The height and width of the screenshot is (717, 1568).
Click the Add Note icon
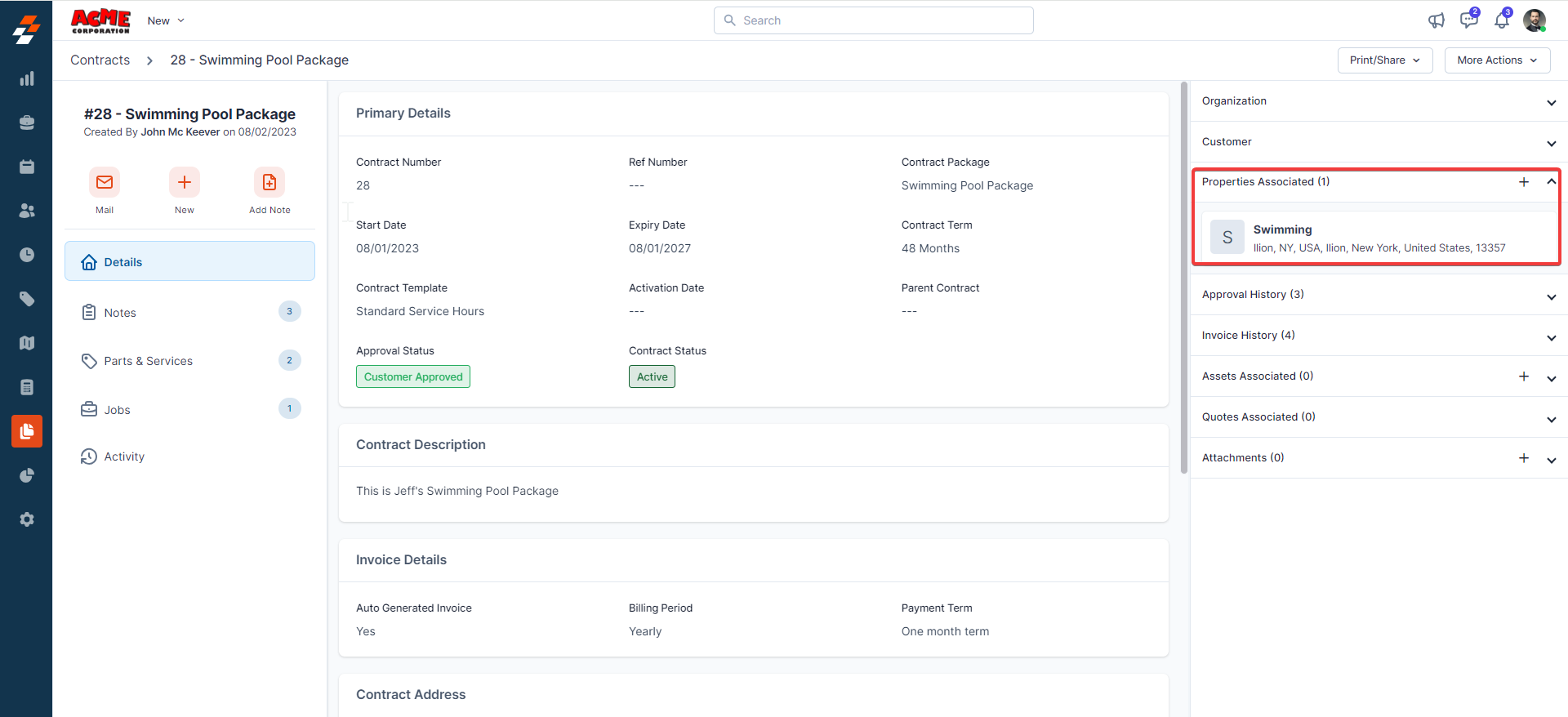click(x=269, y=182)
